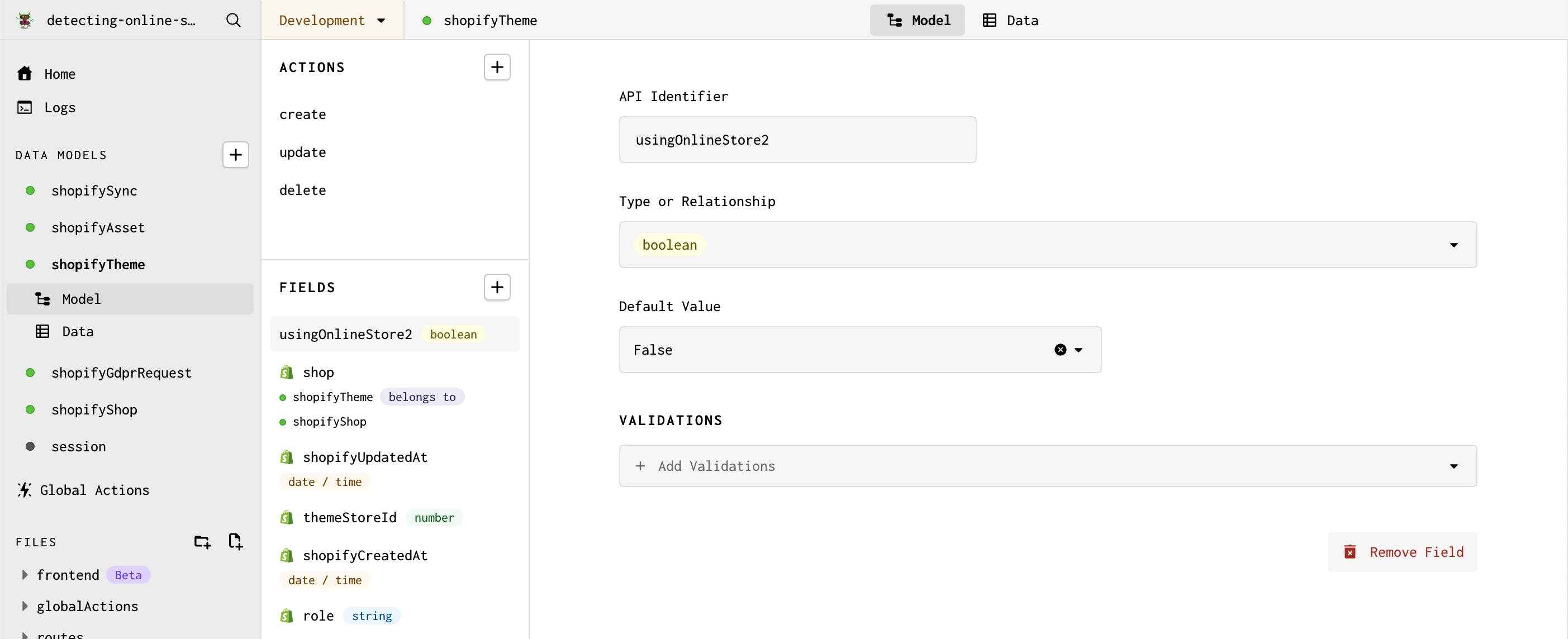Click the app name detecting-online-s…
This screenshot has width=1568, height=639.
(x=121, y=20)
